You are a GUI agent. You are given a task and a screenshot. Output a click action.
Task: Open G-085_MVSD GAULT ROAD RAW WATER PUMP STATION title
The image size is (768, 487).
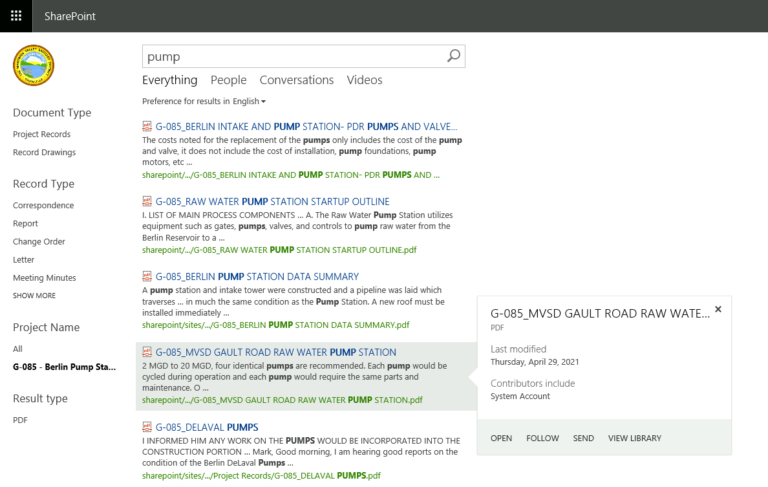point(276,352)
